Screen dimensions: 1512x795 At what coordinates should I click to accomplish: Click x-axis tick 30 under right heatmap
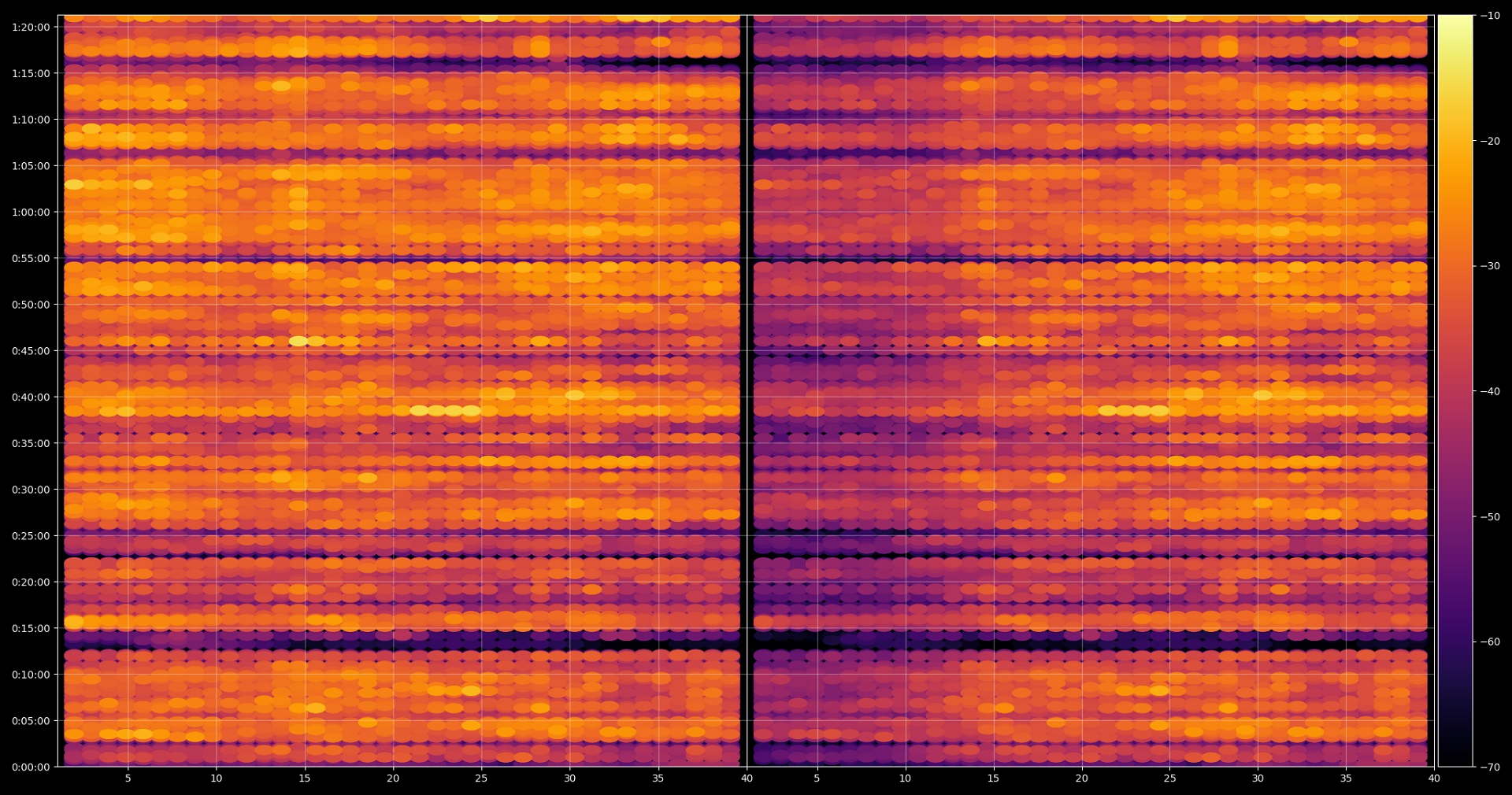[x=1258, y=778]
